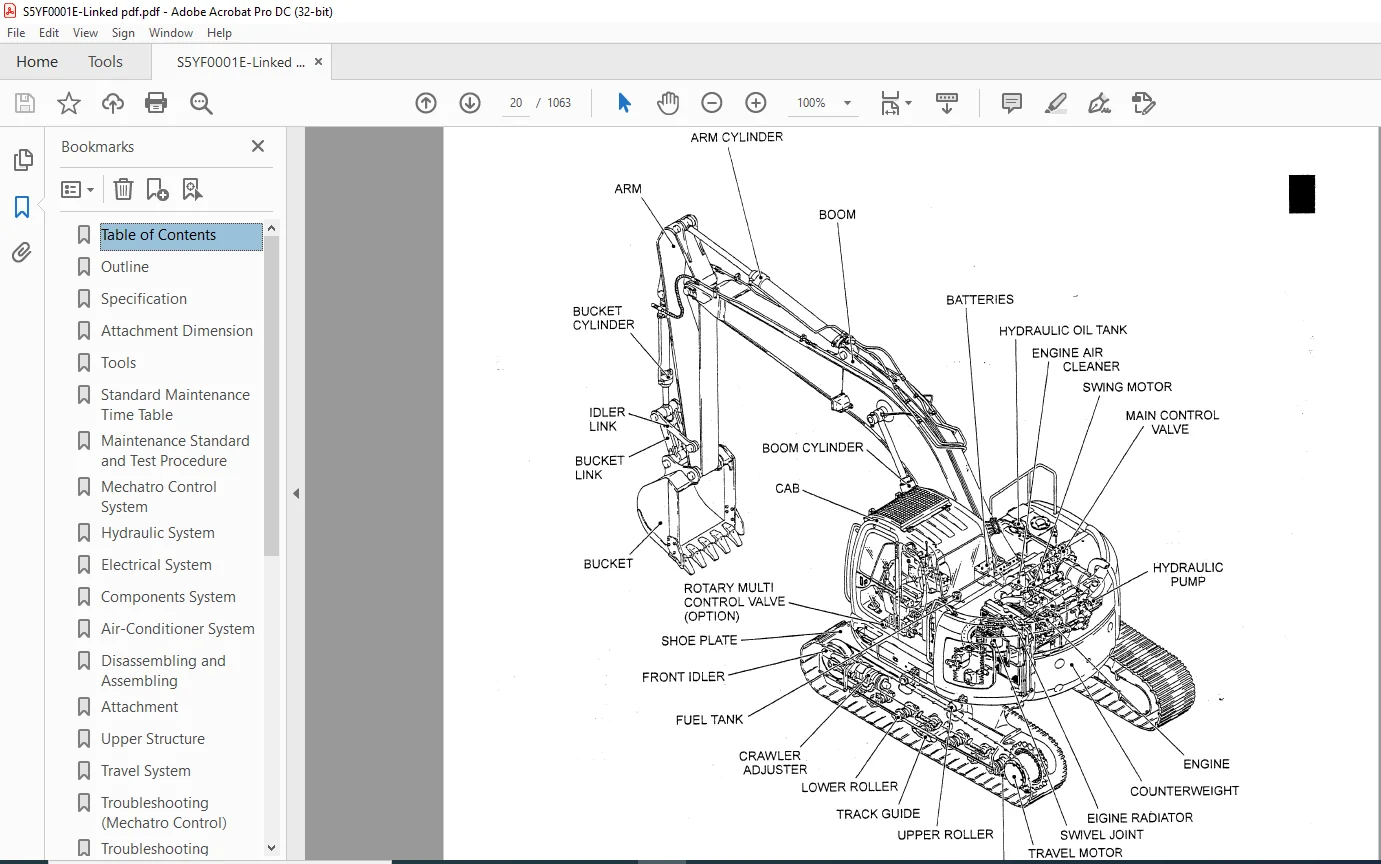1381x864 pixels.
Task: Select the Highlight text tool
Action: pyautogui.click(x=1056, y=103)
